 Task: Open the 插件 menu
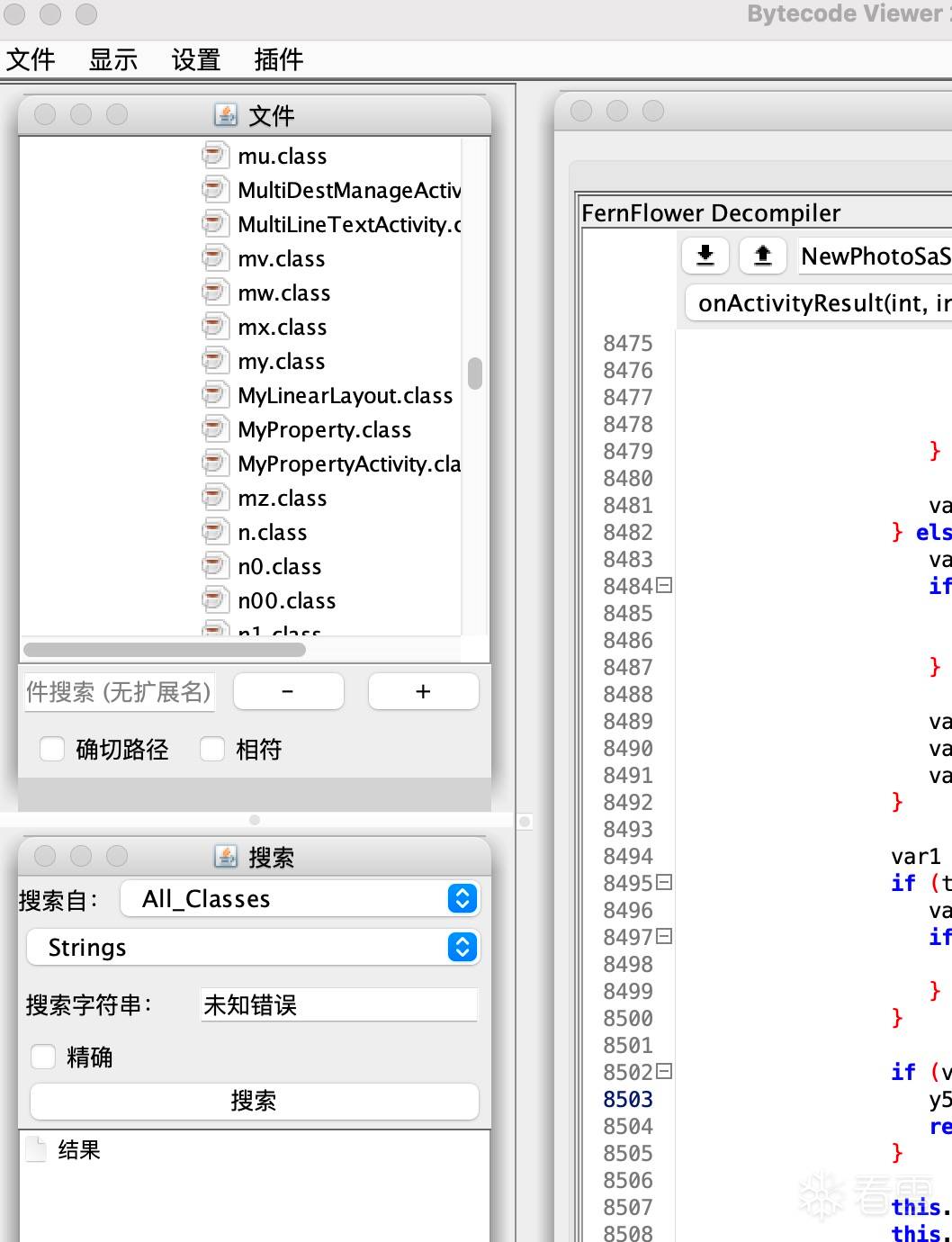coord(279,59)
